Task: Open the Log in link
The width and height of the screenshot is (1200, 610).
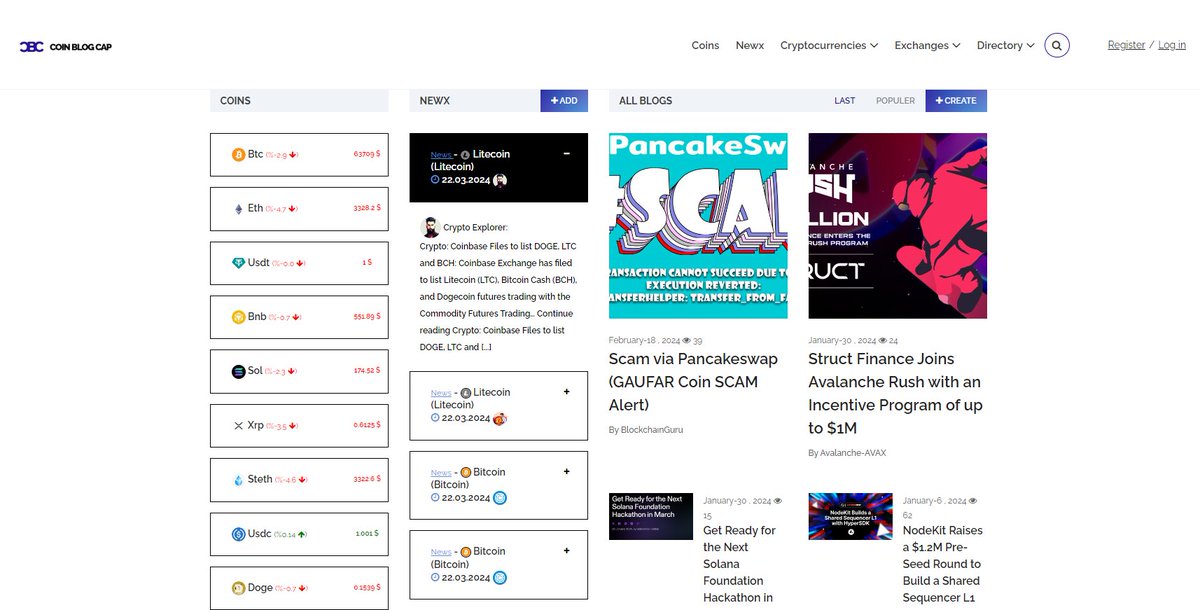Action: [x=1172, y=45]
